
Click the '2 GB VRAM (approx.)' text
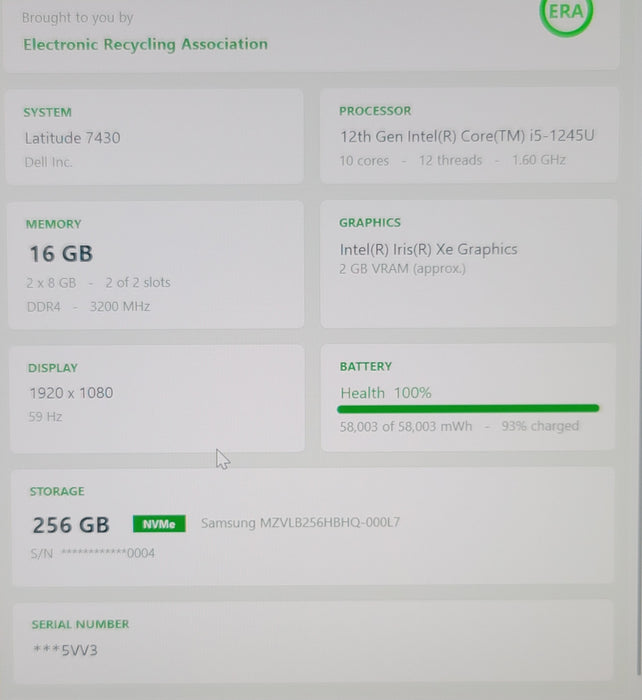pos(402,269)
